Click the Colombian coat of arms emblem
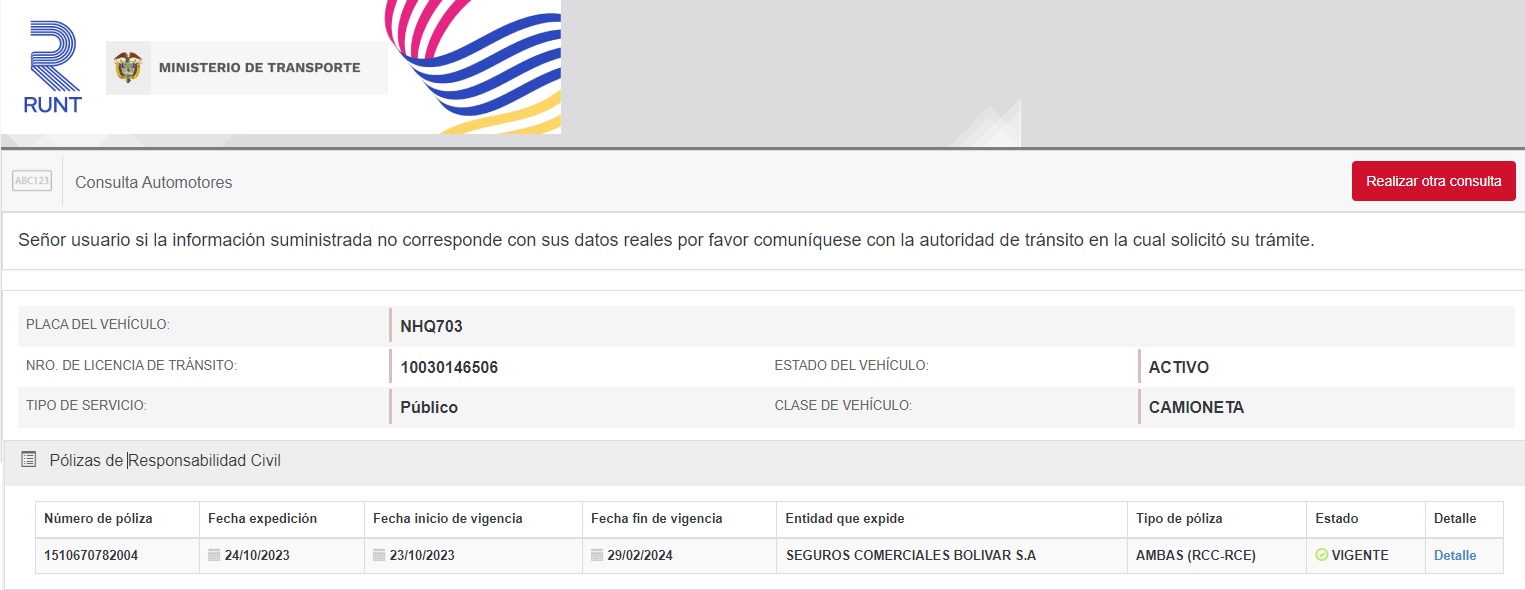1525x590 pixels. pos(128,68)
